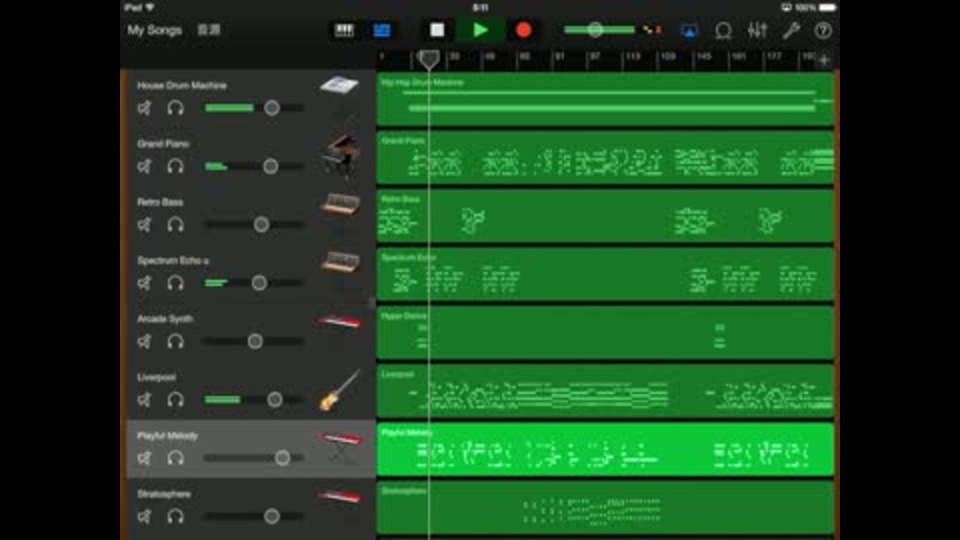This screenshot has width=960, height=540.
Task: Select the highlighted Playful Melody region
Action: pos(606,450)
